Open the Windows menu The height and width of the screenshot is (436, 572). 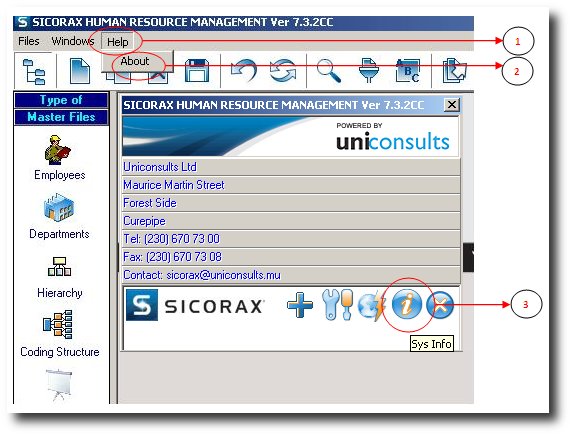pyautogui.click(x=73, y=41)
